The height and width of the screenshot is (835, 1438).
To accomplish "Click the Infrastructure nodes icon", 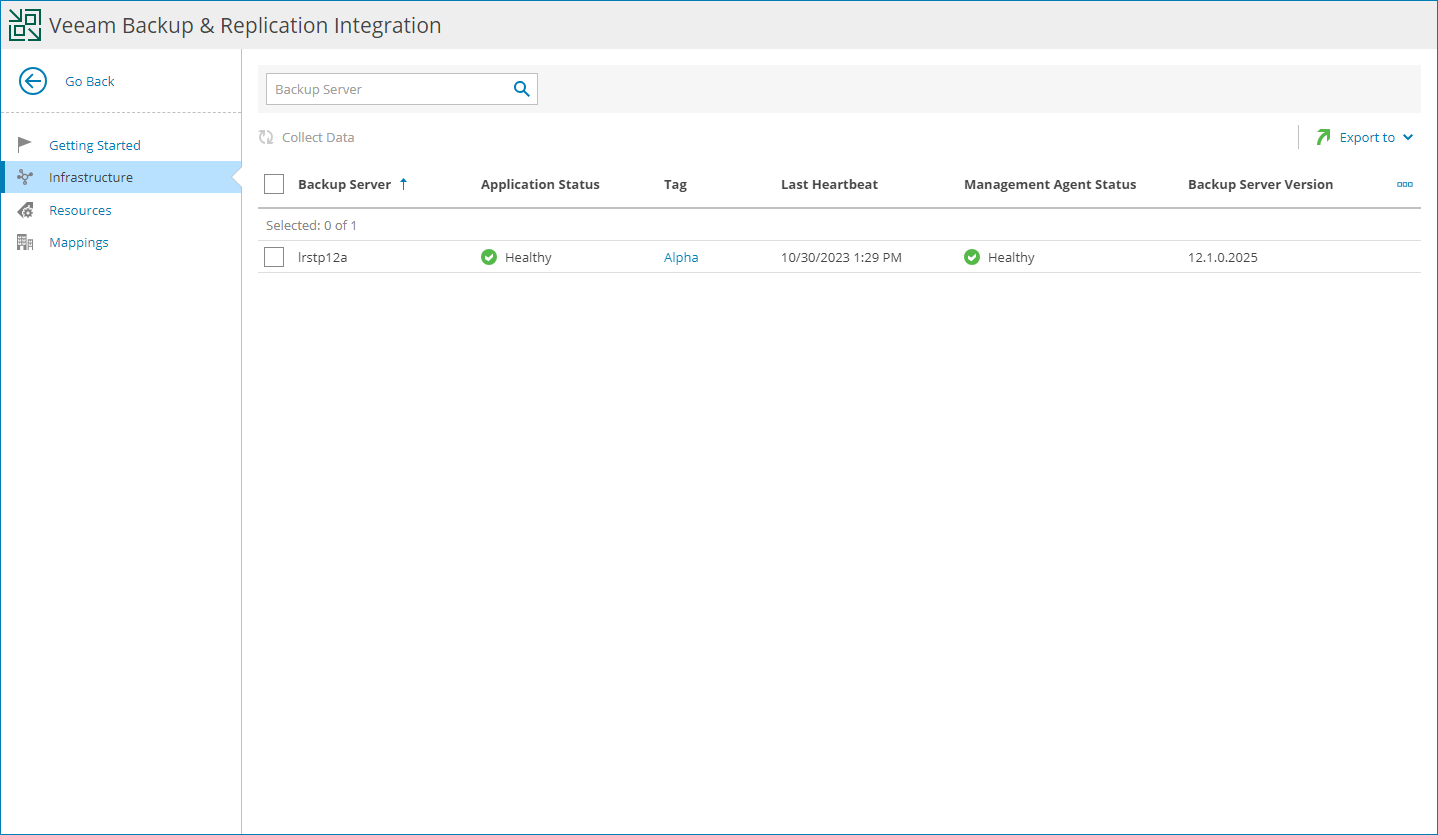I will coord(25,177).
